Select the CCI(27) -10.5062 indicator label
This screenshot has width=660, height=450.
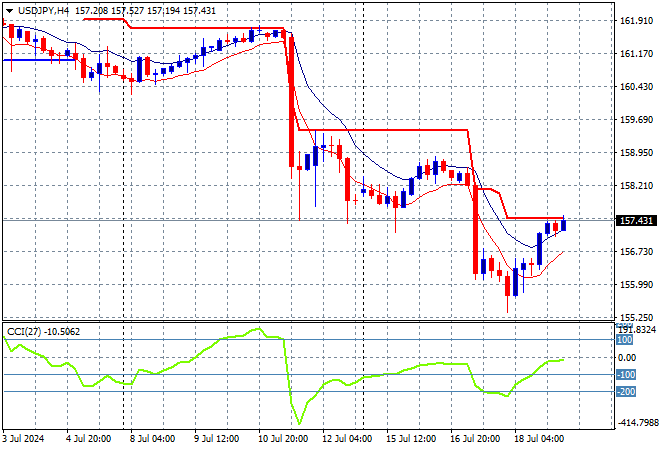coord(43,332)
